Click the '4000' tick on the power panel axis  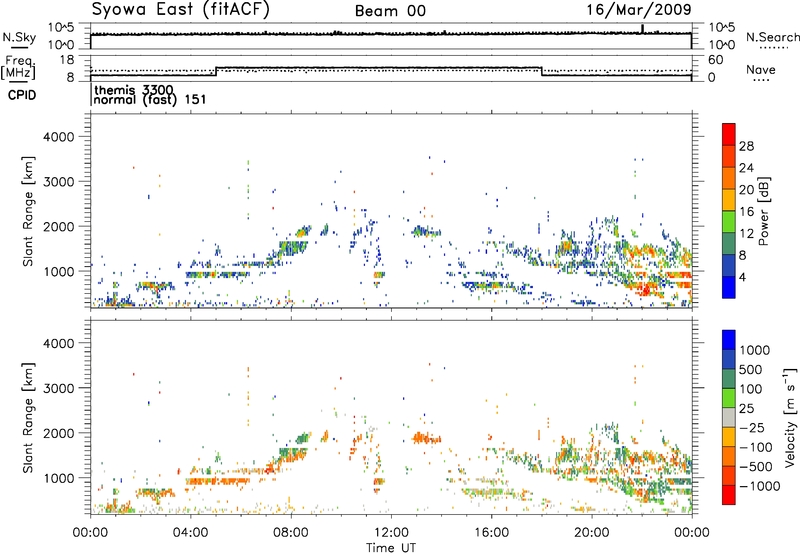[x=59, y=137]
